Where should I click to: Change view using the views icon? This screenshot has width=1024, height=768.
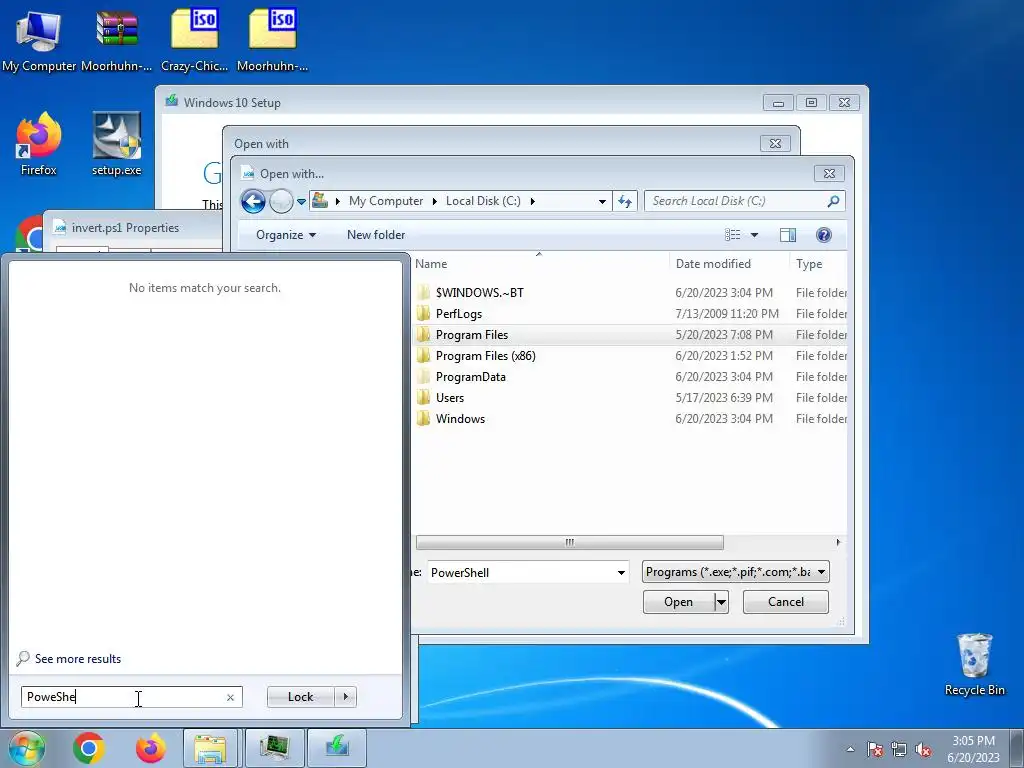[733, 235]
